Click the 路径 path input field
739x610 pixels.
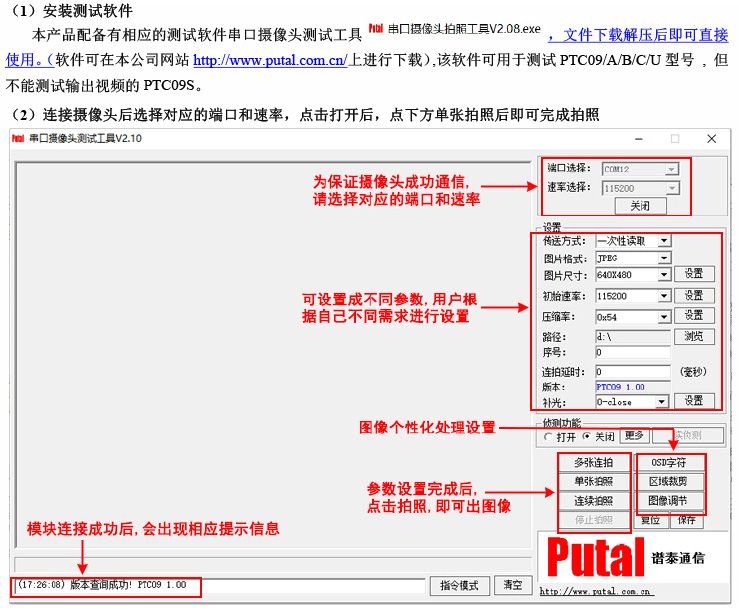point(632,337)
